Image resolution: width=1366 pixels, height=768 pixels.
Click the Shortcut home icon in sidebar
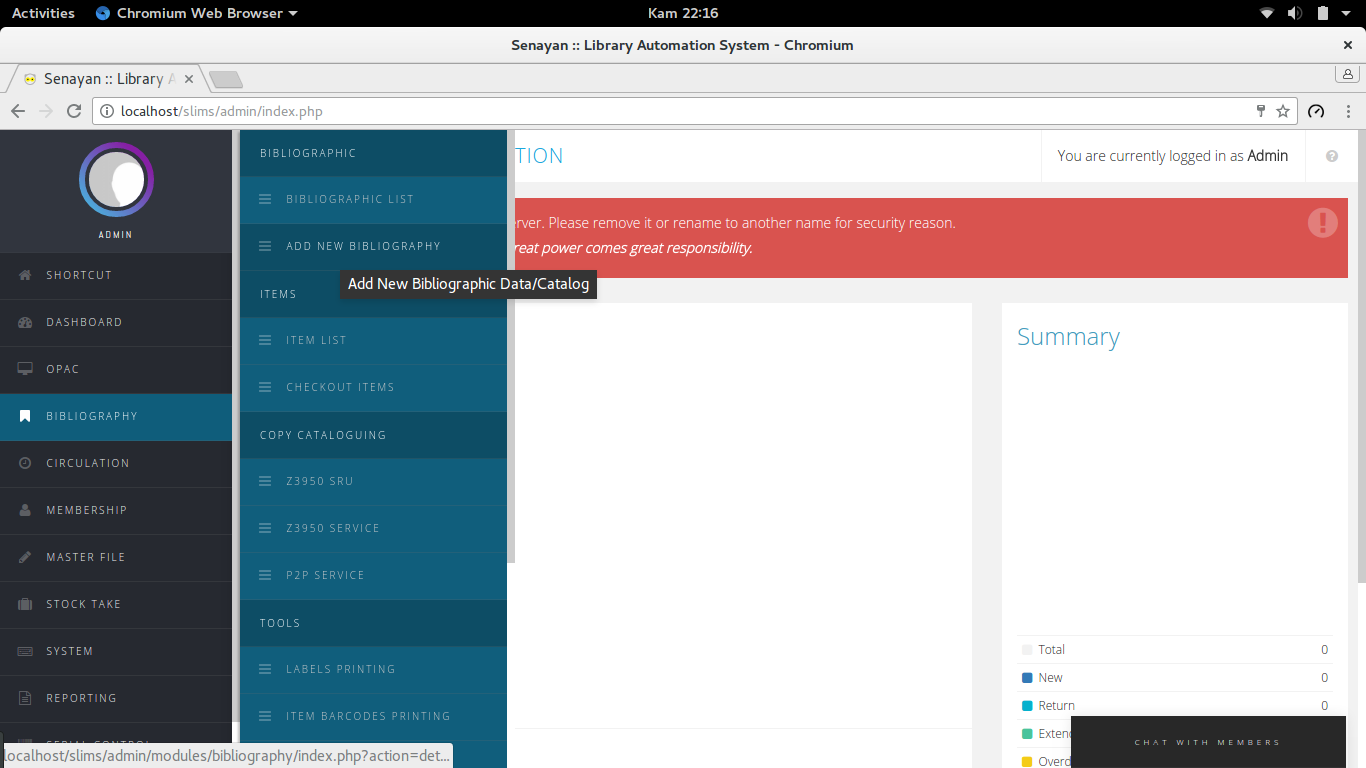click(25, 275)
